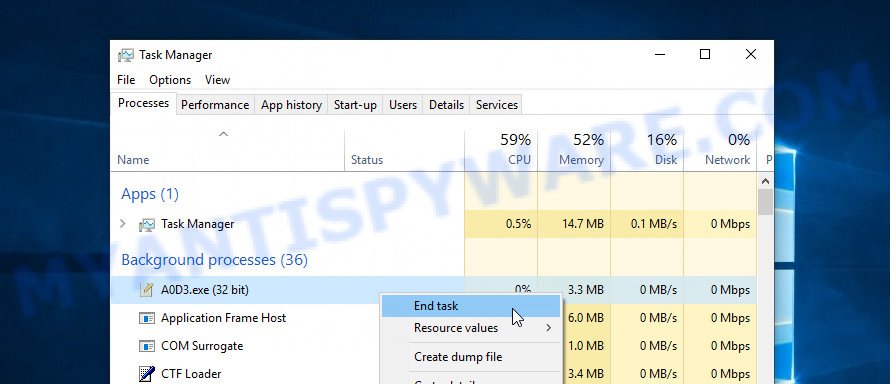Sort by the Disk column header

(x=647, y=151)
